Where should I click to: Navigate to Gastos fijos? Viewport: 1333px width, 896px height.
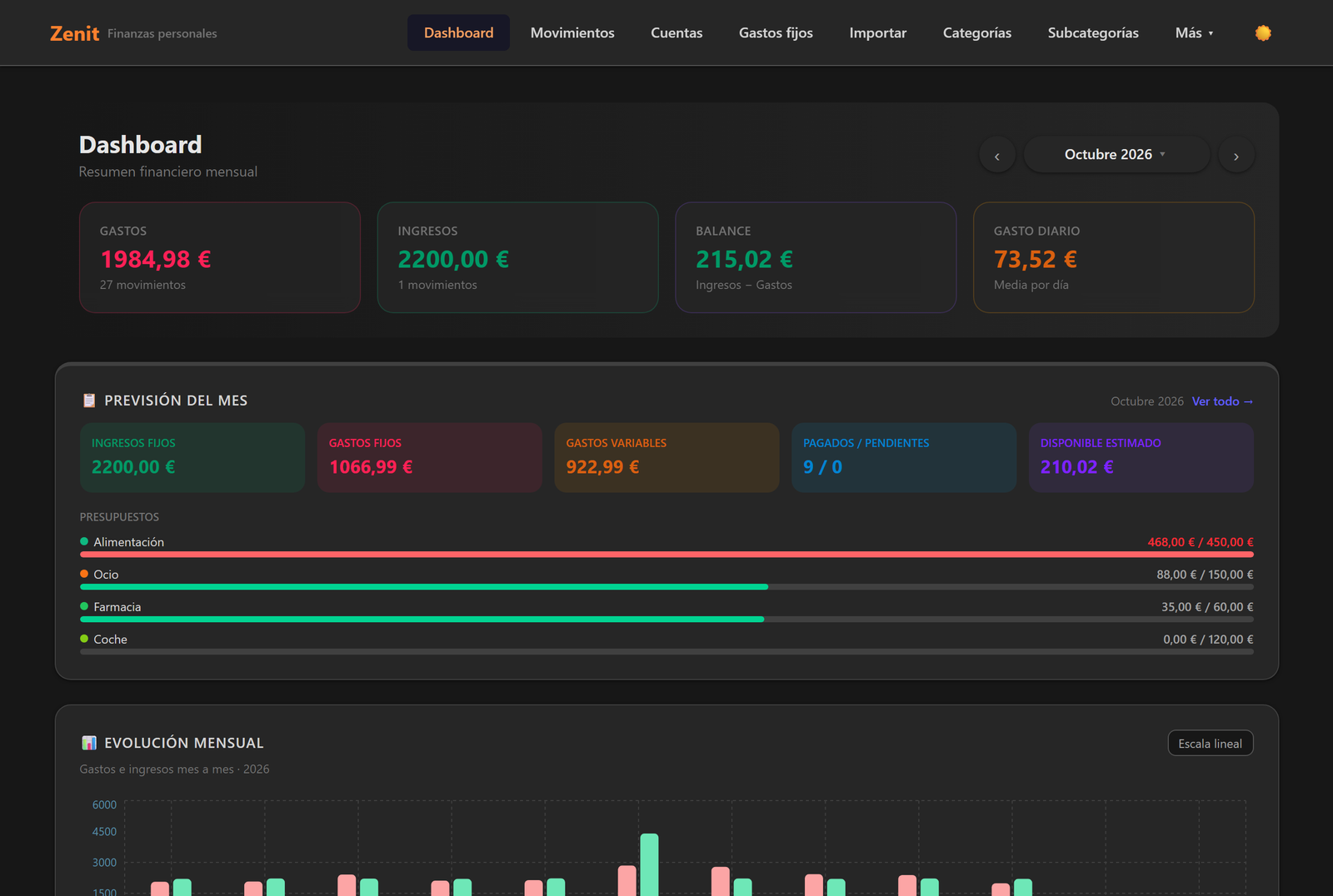(x=776, y=33)
